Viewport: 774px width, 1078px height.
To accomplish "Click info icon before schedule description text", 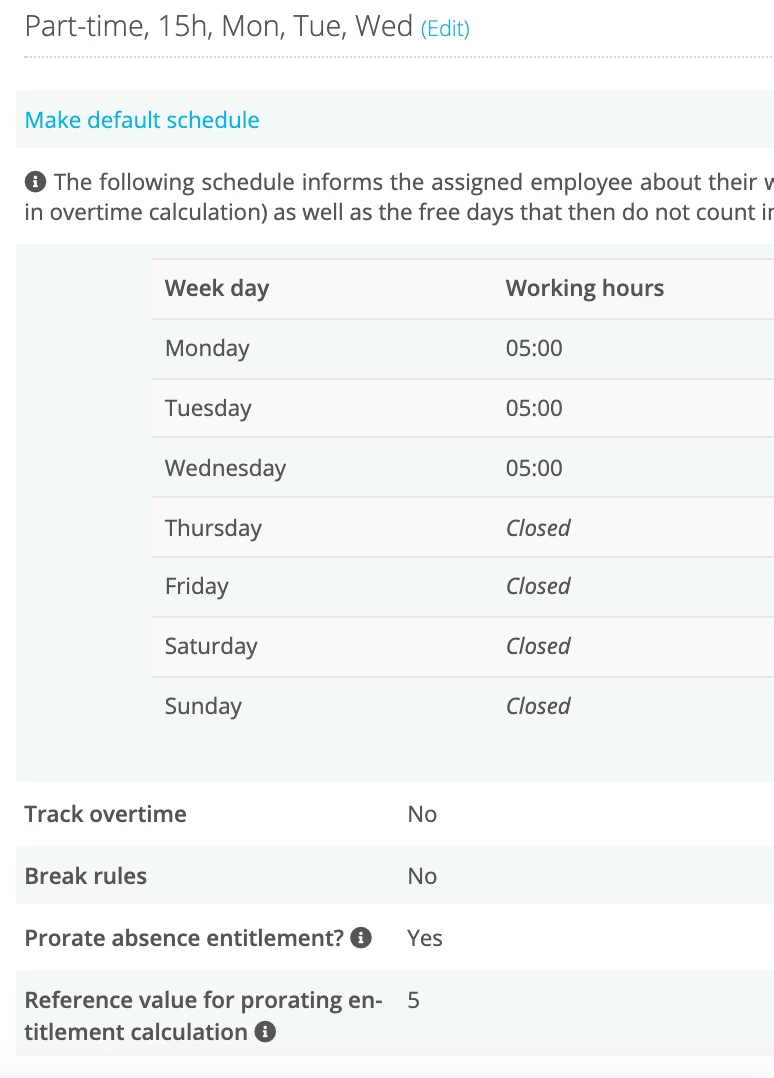I will coord(35,182).
